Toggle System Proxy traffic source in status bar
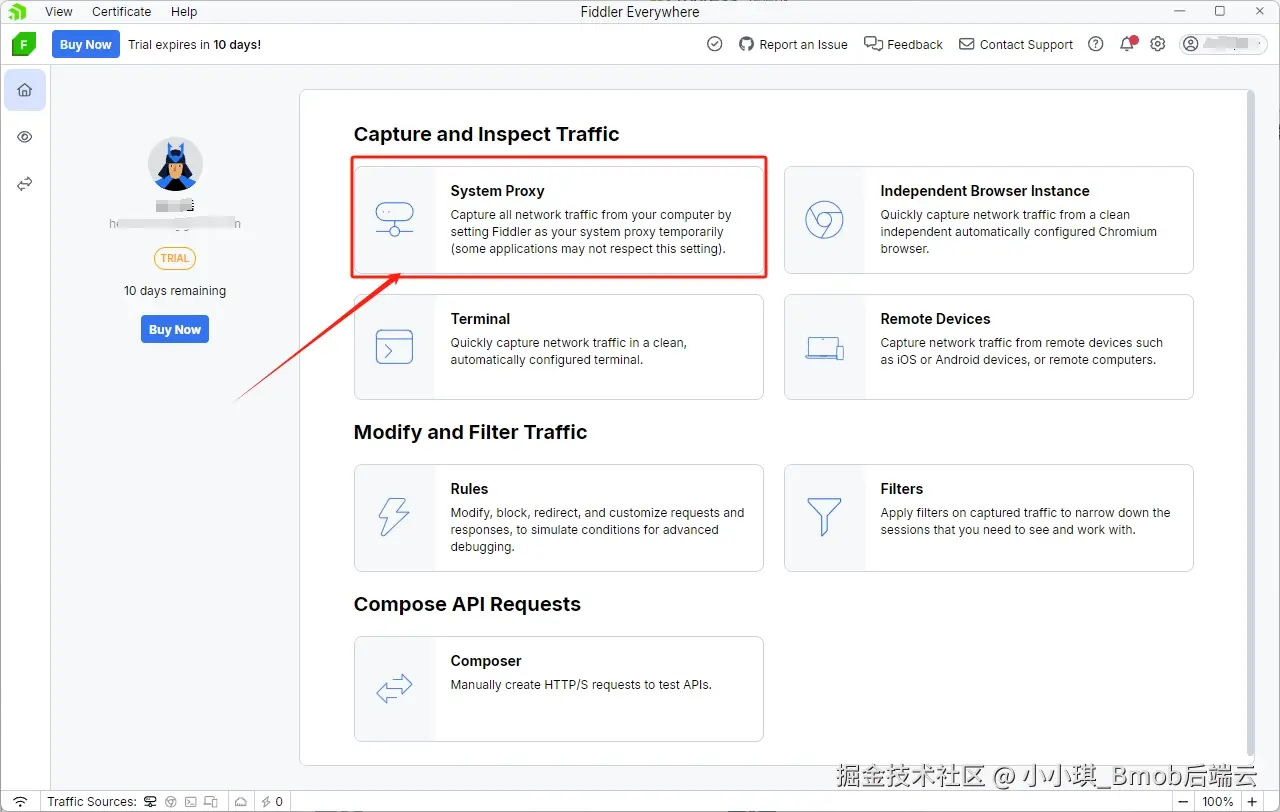 coord(150,801)
